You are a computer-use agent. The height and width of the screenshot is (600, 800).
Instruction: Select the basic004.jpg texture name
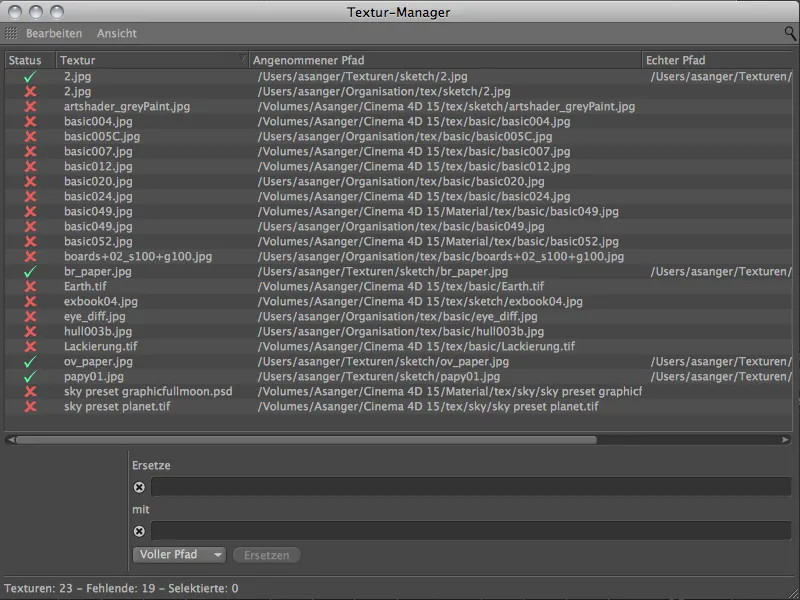point(98,121)
